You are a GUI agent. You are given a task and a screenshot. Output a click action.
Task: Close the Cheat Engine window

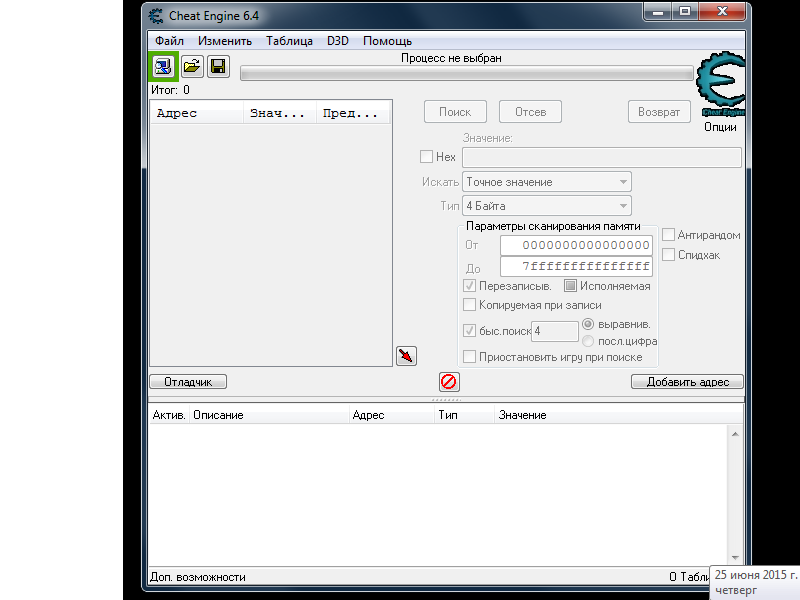tap(722, 12)
